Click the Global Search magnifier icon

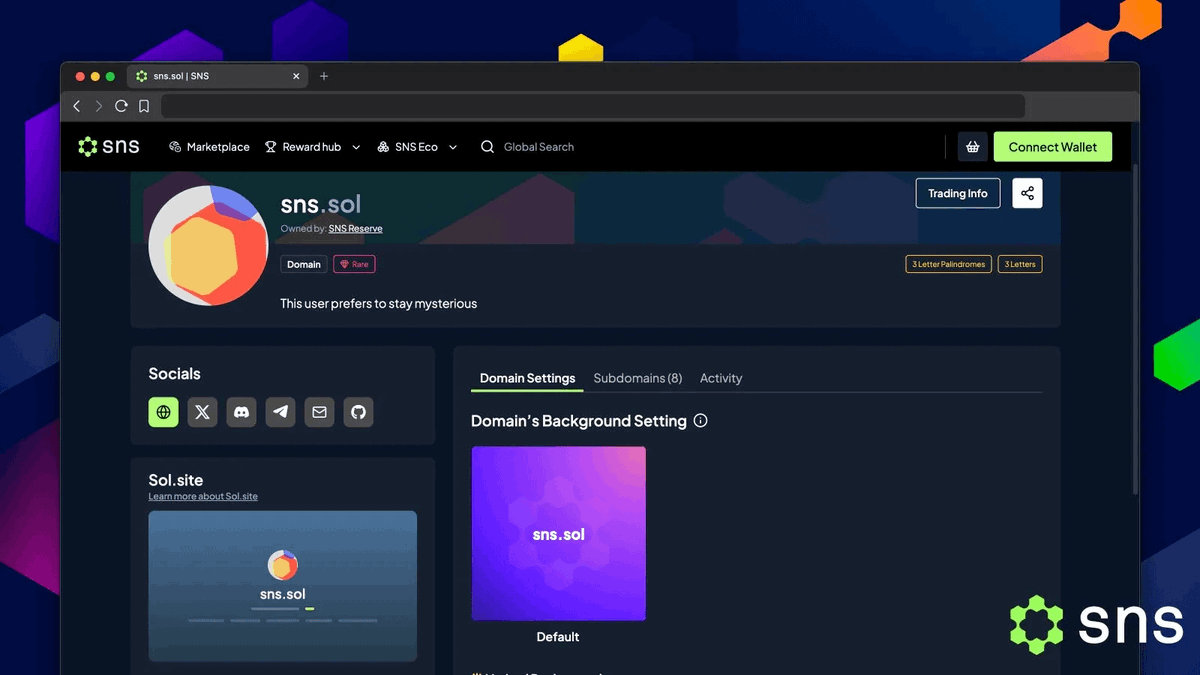coord(487,147)
